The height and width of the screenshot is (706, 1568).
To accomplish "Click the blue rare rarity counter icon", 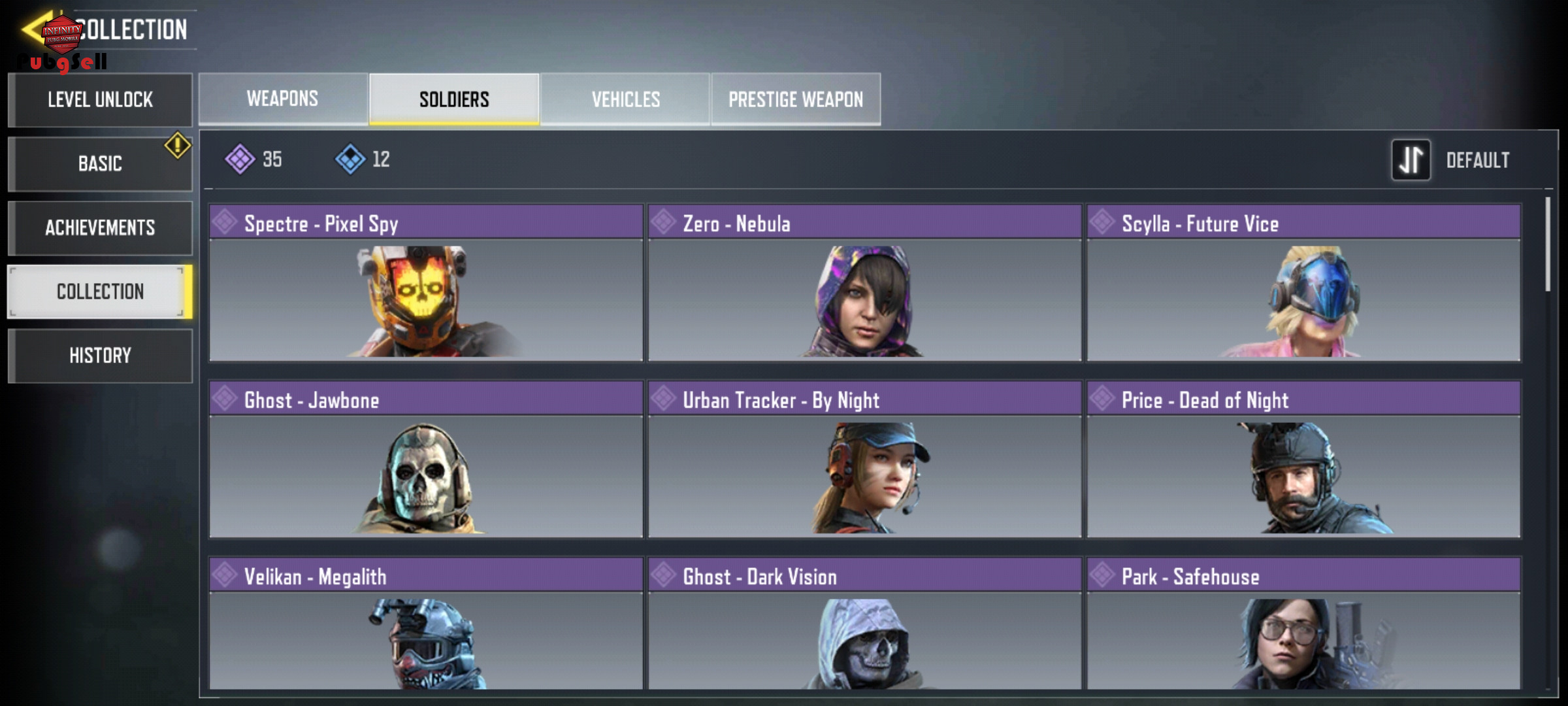I will pyautogui.click(x=350, y=159).
